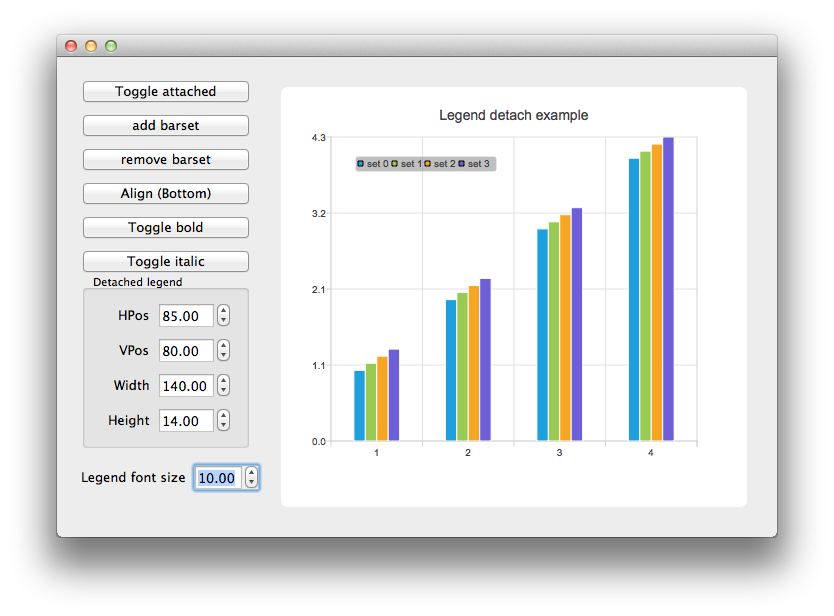
Task: Increase Width value with up arrow
Action: coord(224,380)
